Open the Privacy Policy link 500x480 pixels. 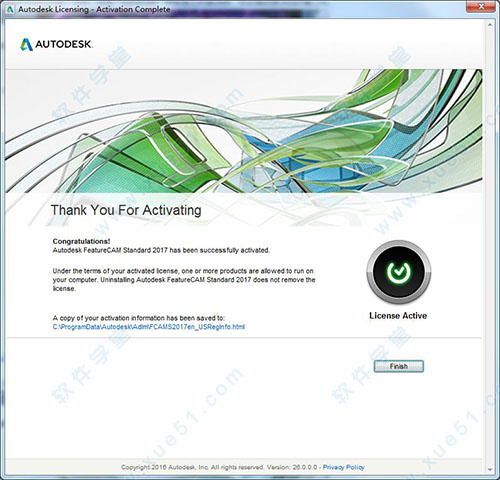pos(343,467)
